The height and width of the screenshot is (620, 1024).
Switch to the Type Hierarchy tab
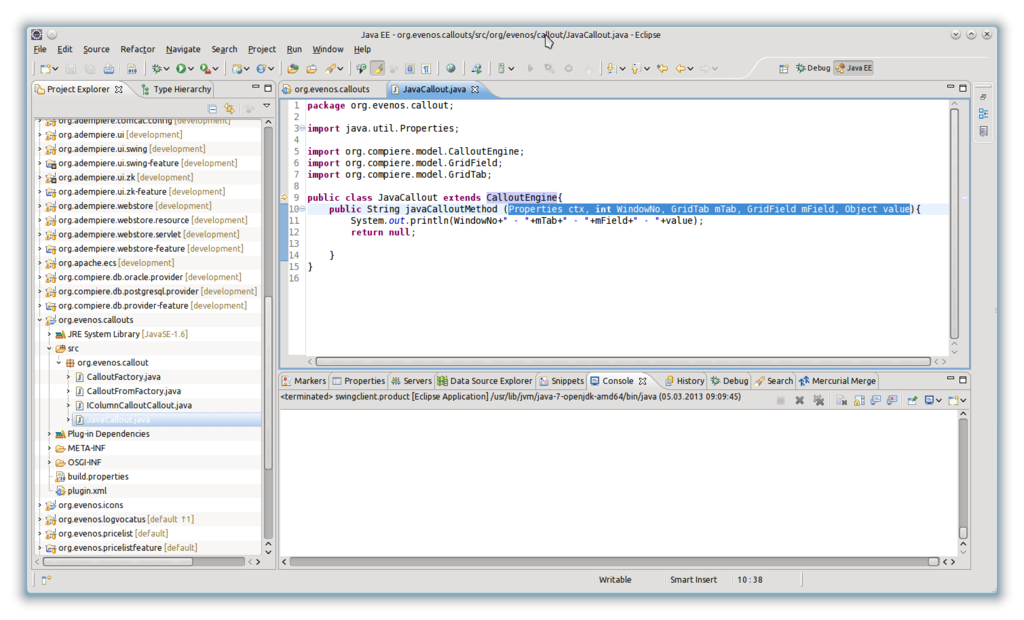point(181,89)
